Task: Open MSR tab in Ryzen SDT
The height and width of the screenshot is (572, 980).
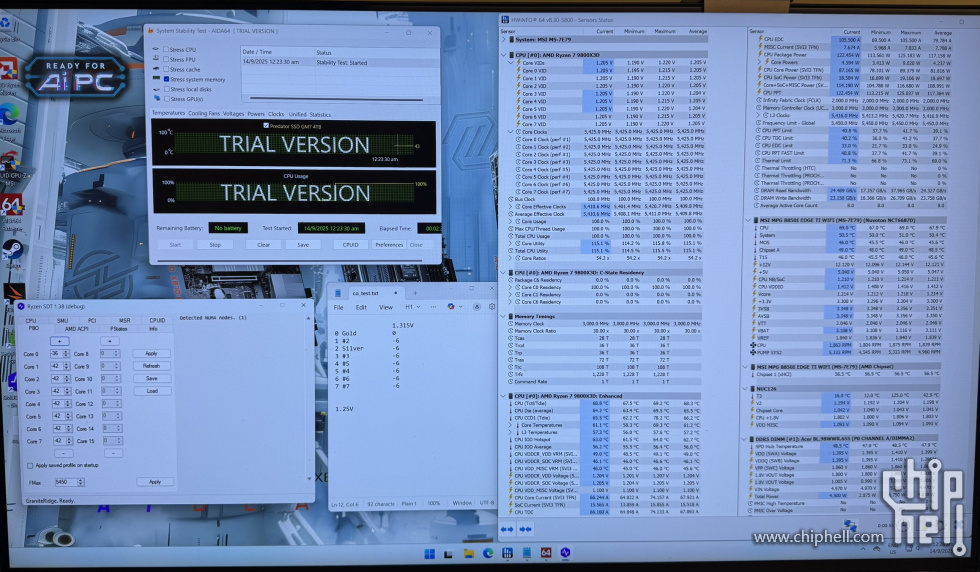Action: 124,320
